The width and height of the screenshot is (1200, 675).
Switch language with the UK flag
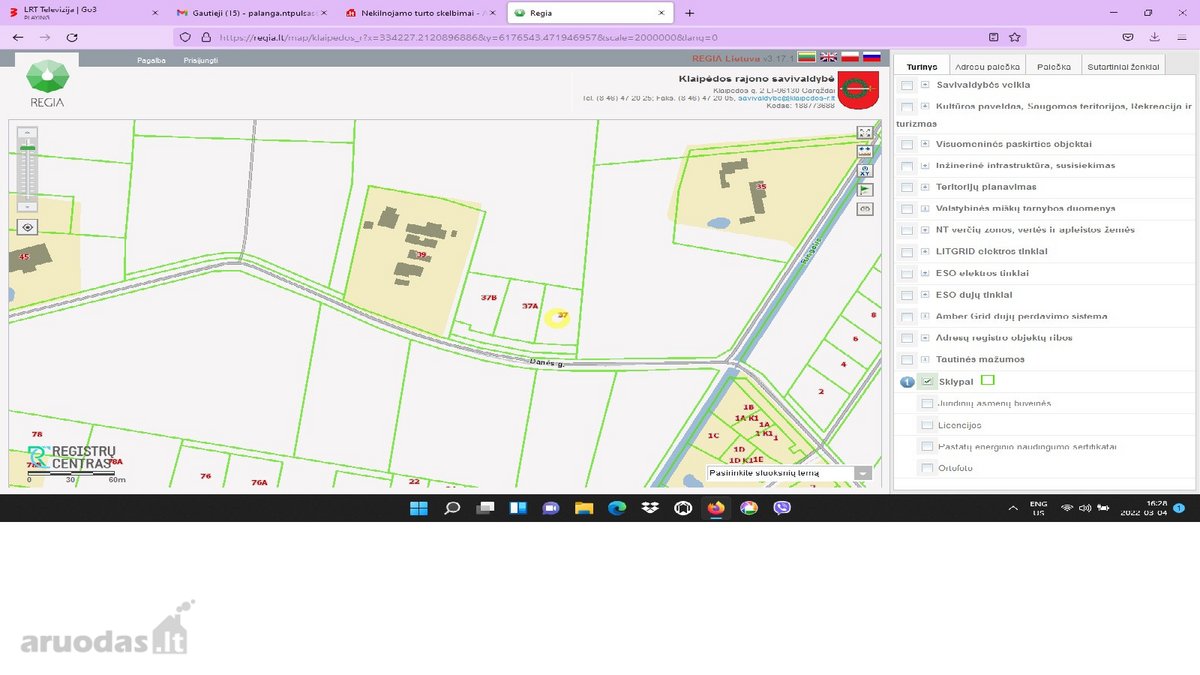click(829, 58)
